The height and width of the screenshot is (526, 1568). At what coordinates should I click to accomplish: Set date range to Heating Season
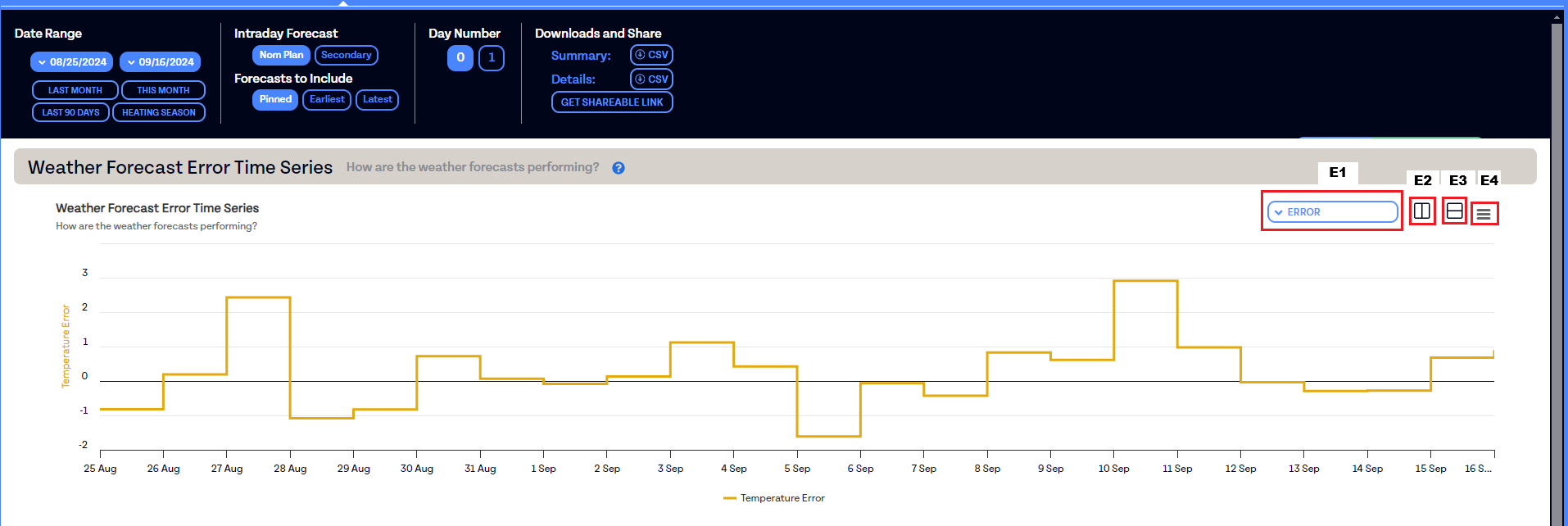click(159, 112)
